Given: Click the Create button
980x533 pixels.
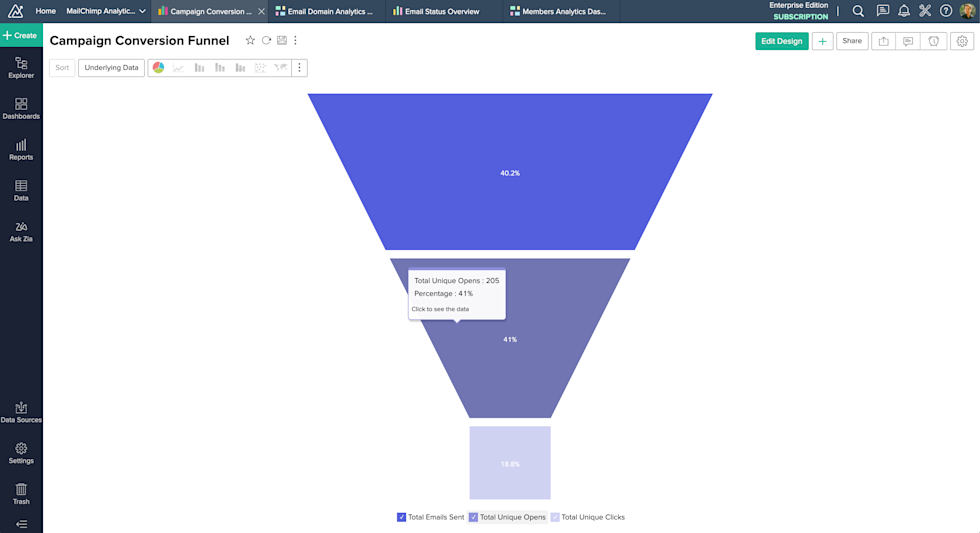Looking at the screenshot, I should click(21, 36).
